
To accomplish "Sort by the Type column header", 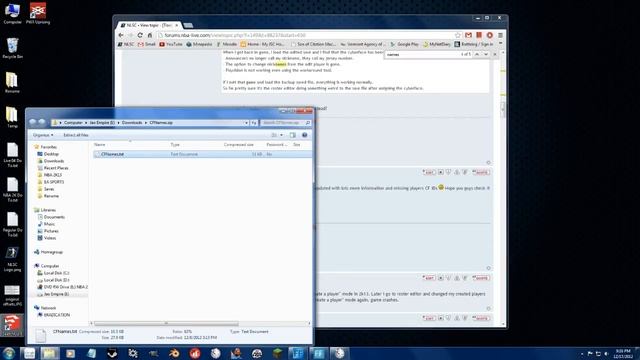I will [x=175, y=144].
